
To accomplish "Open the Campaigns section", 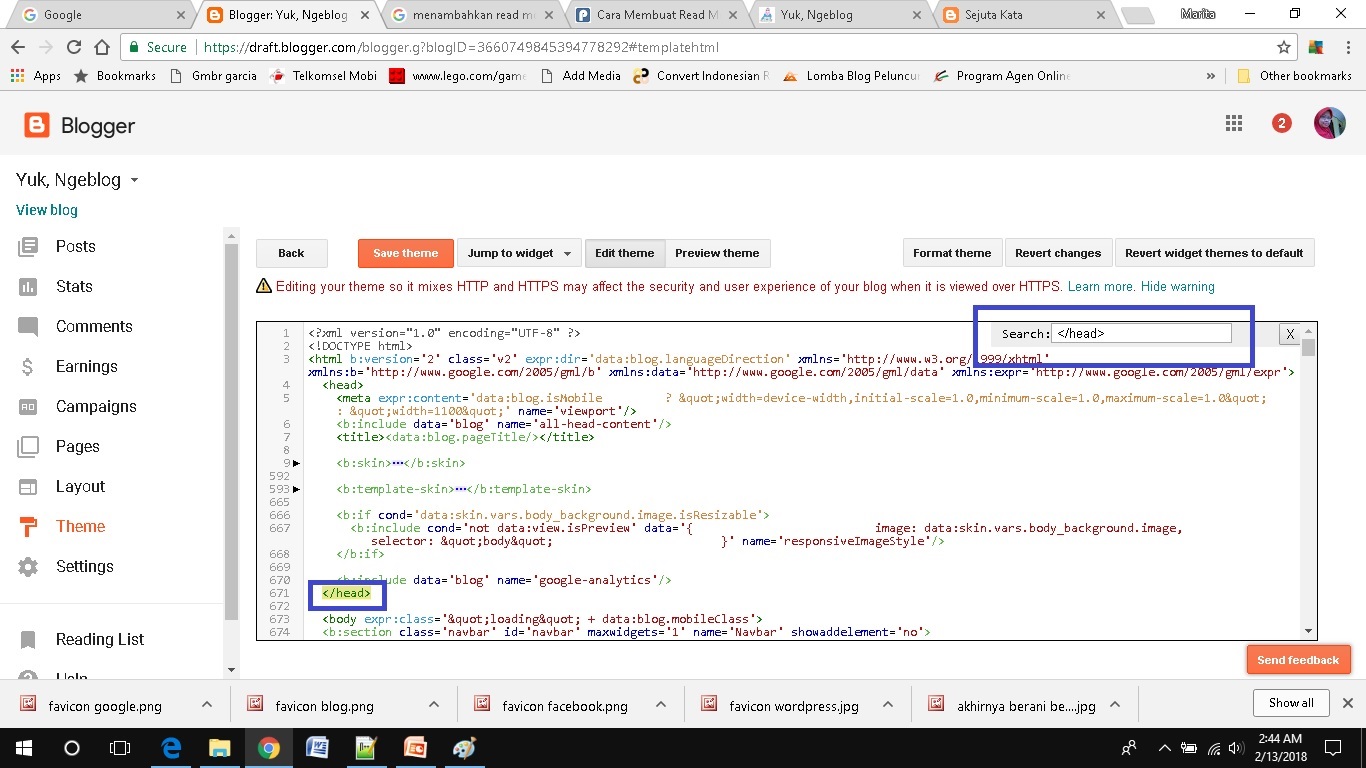I will pos(96,406).
